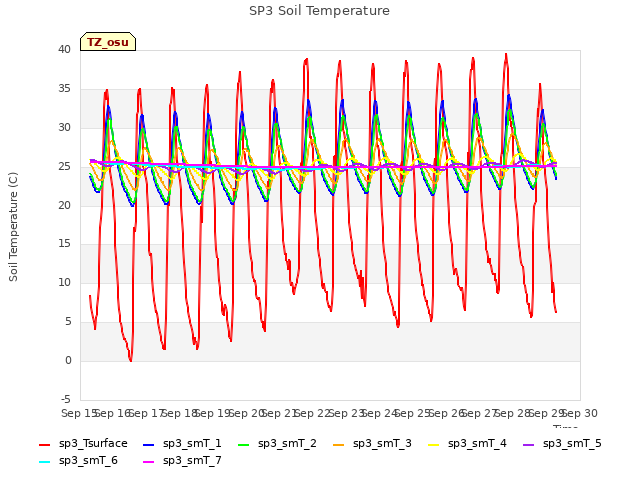Click the 10 y-axis tick label
The image size is (640, 480).
(64, 282)
